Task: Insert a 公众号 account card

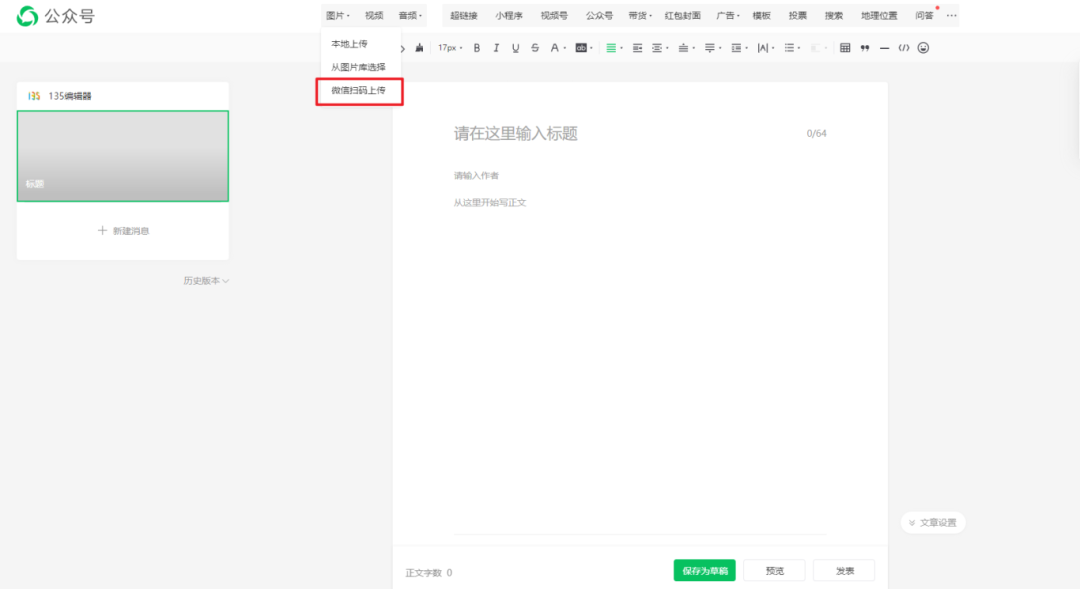Action: point(599,16)
